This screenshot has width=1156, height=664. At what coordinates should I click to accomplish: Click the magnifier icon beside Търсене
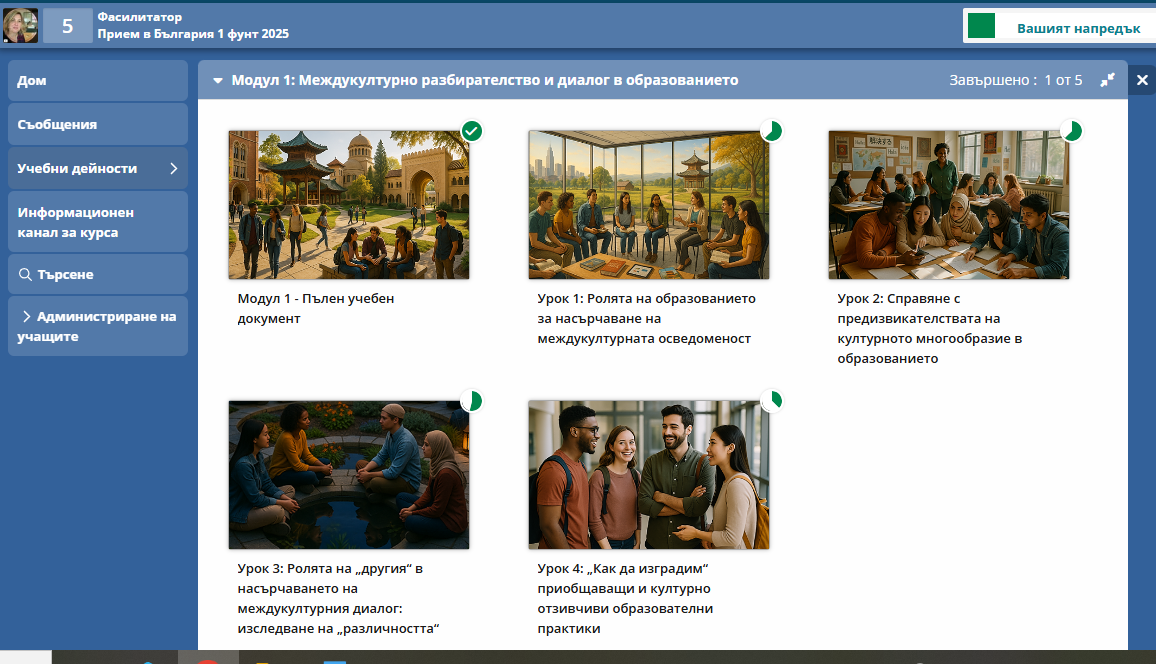(25, 274)
